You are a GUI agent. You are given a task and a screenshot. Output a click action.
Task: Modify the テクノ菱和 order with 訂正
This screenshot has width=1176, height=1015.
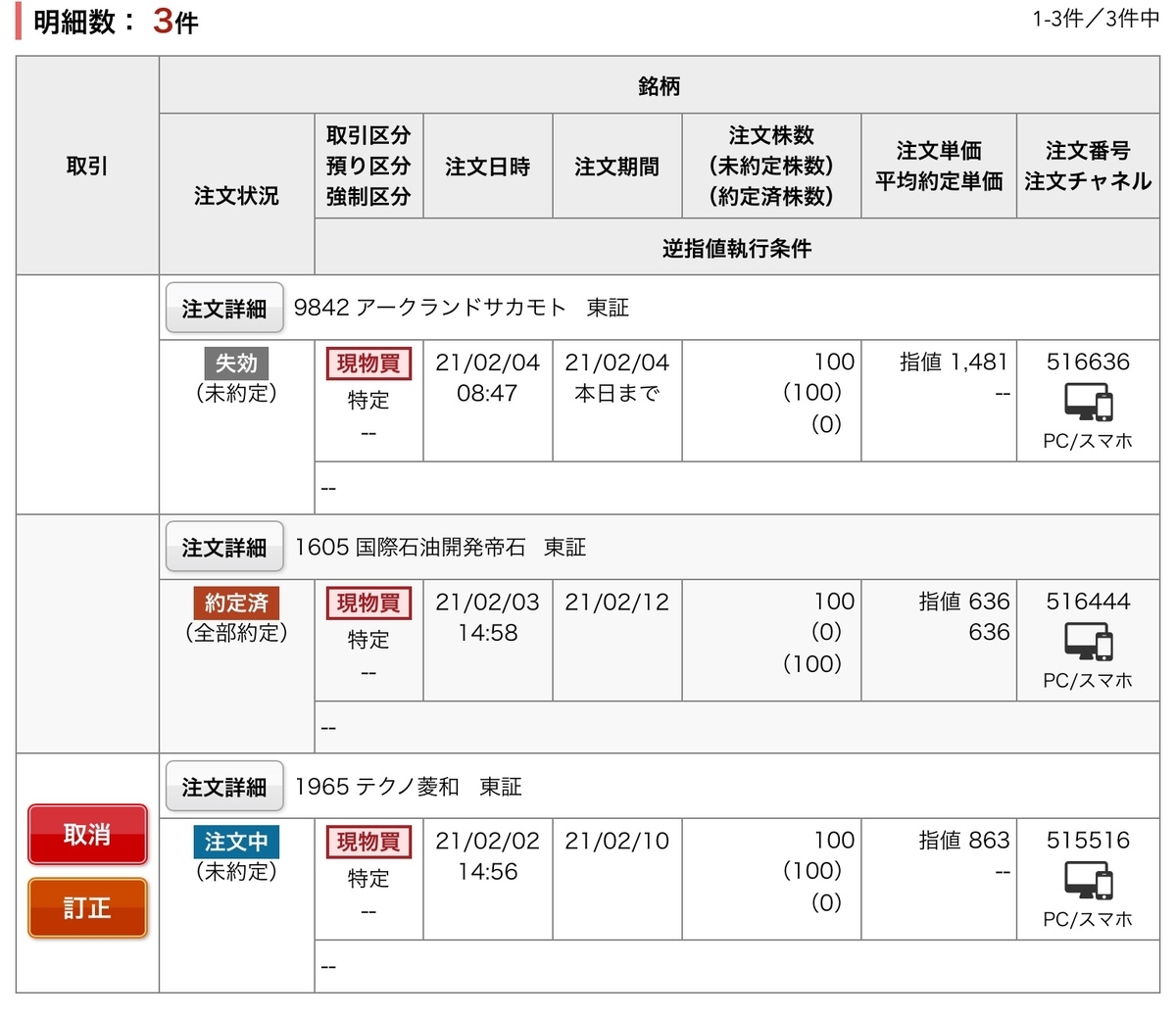coord(87,908)
